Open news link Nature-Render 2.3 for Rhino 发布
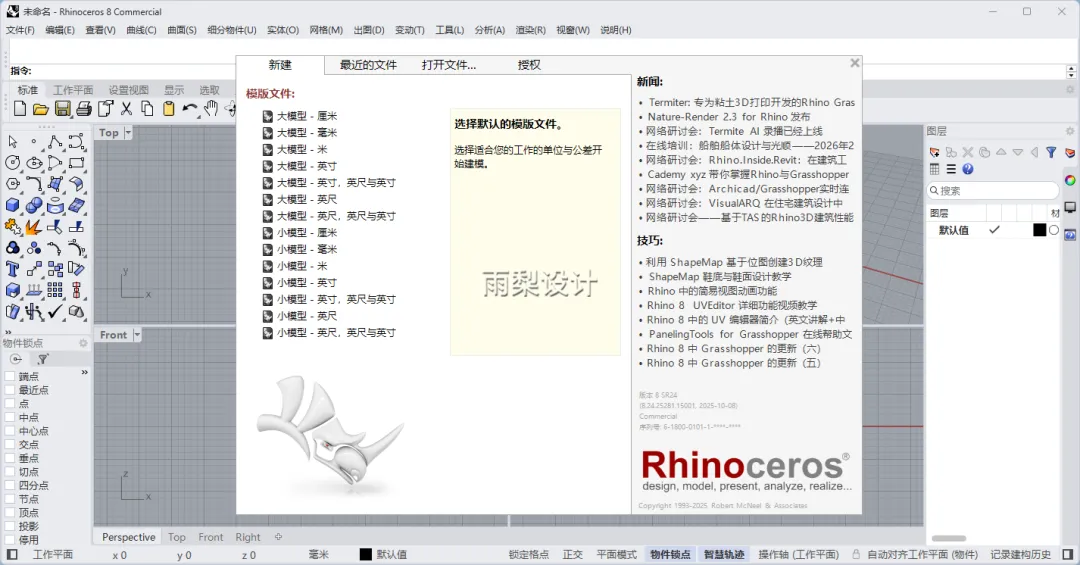The image size is (1080, 565). 728,117
